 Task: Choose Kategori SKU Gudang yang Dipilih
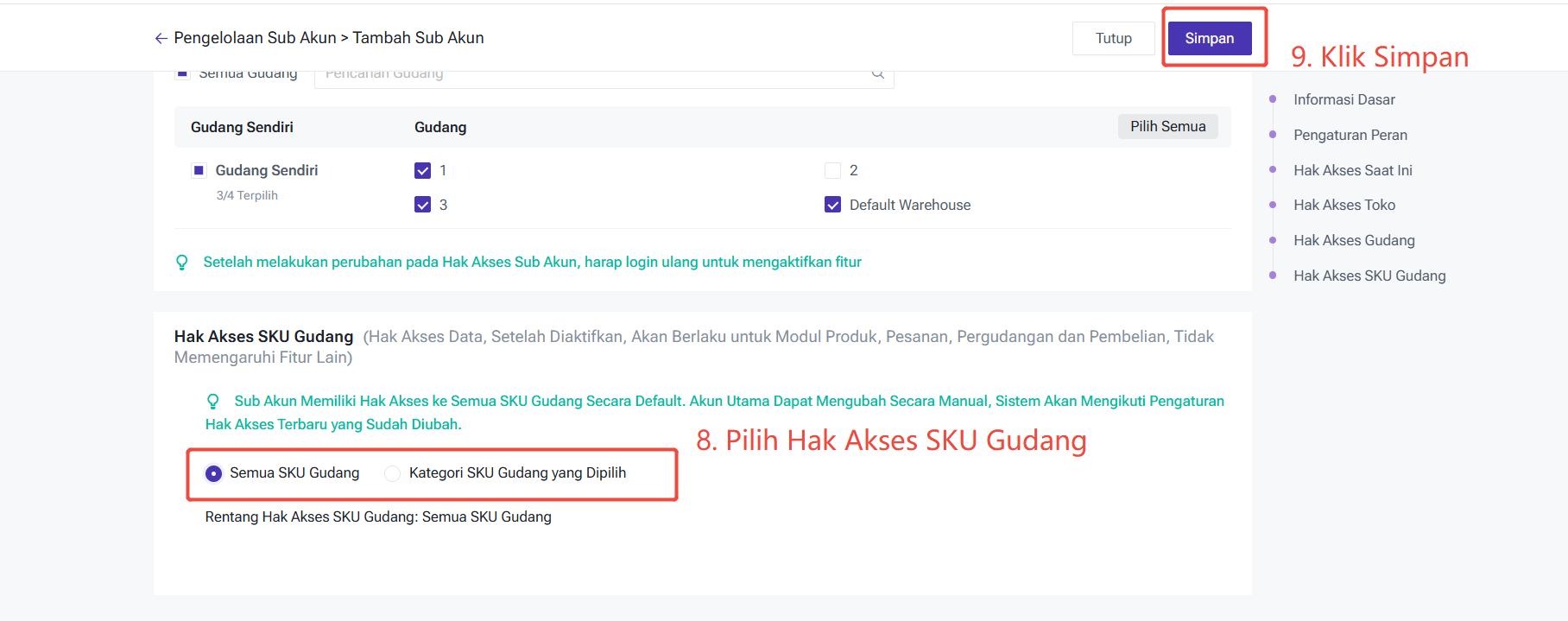tap(393, 473)
